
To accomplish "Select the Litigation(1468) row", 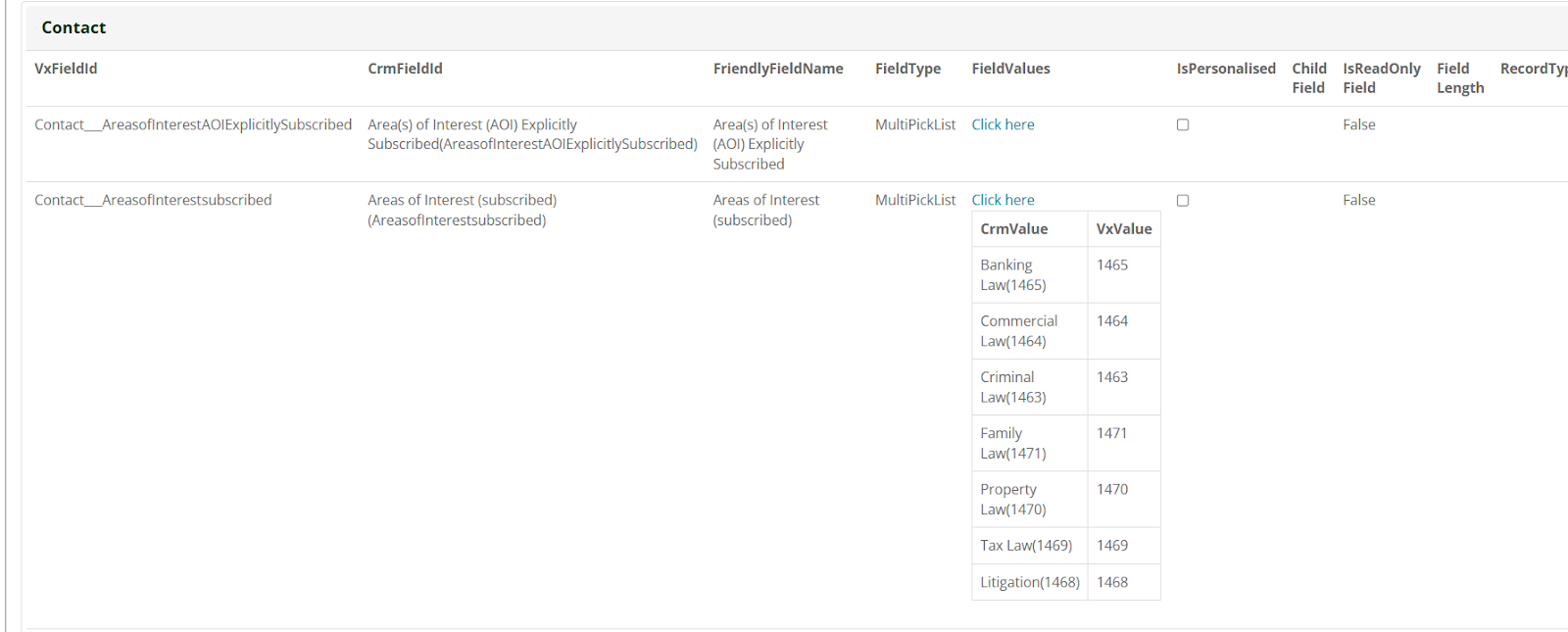I will pos(1066,582).
